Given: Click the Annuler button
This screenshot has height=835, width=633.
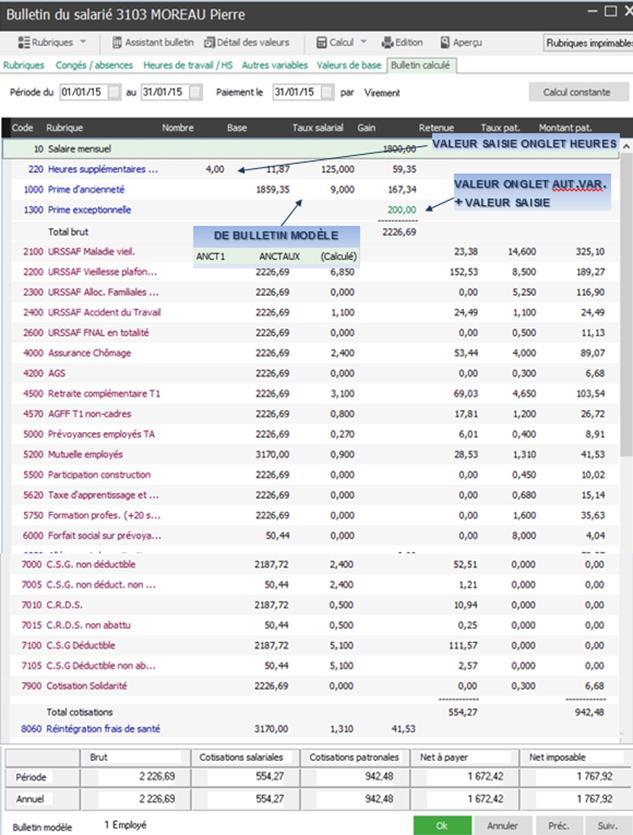Looking at the screenshot, I should [502, 825].
